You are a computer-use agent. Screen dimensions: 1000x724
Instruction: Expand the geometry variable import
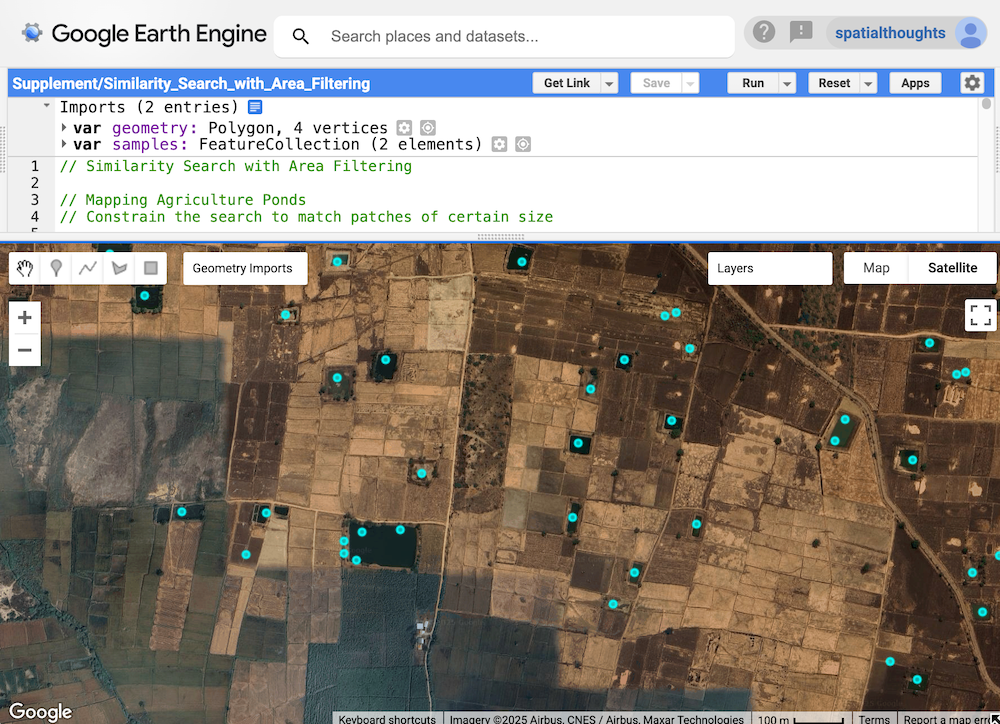[64, 128]
